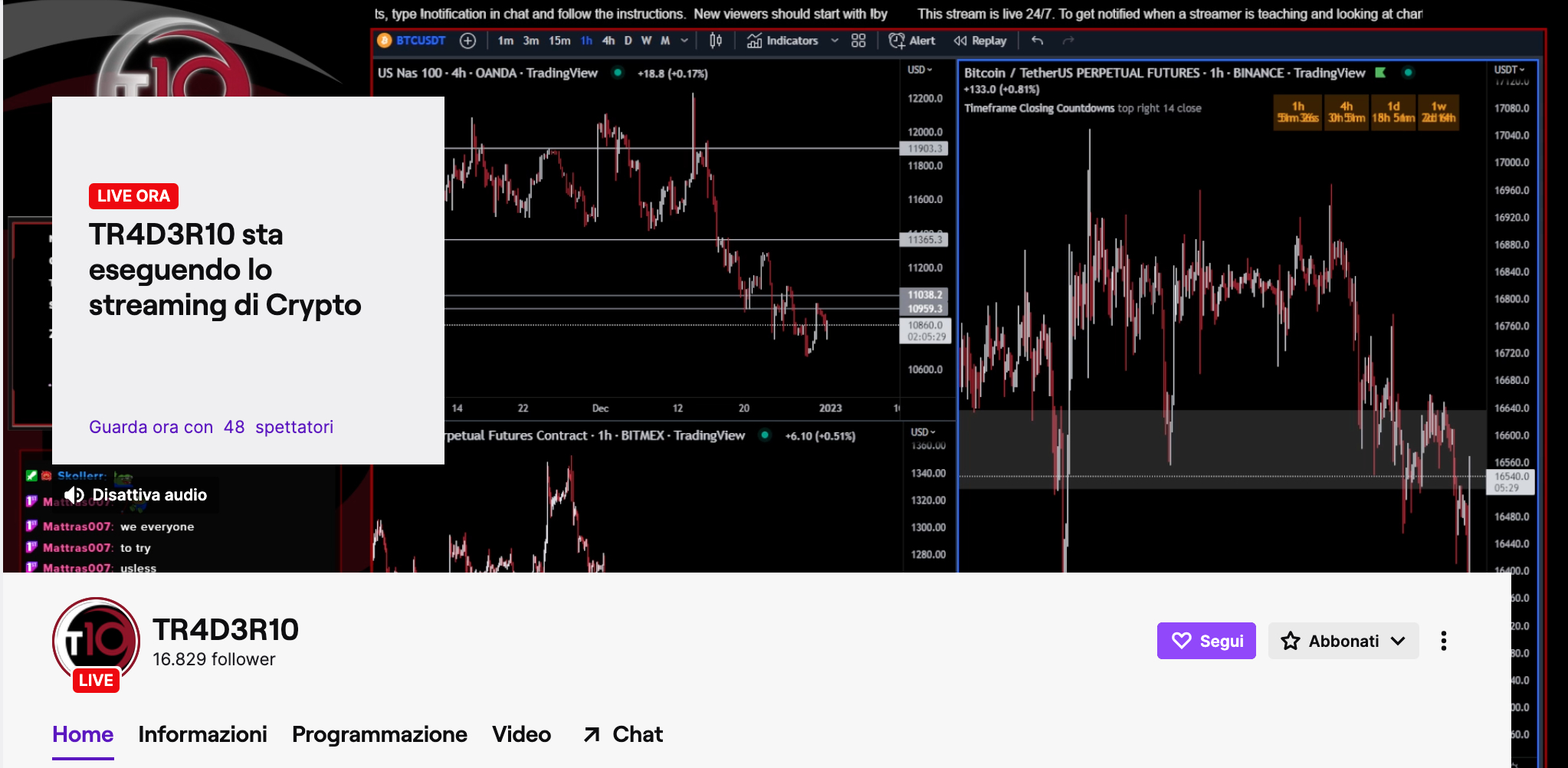Select the 3m timeframe
The image size is (1568, 768).
click(531, 41)
